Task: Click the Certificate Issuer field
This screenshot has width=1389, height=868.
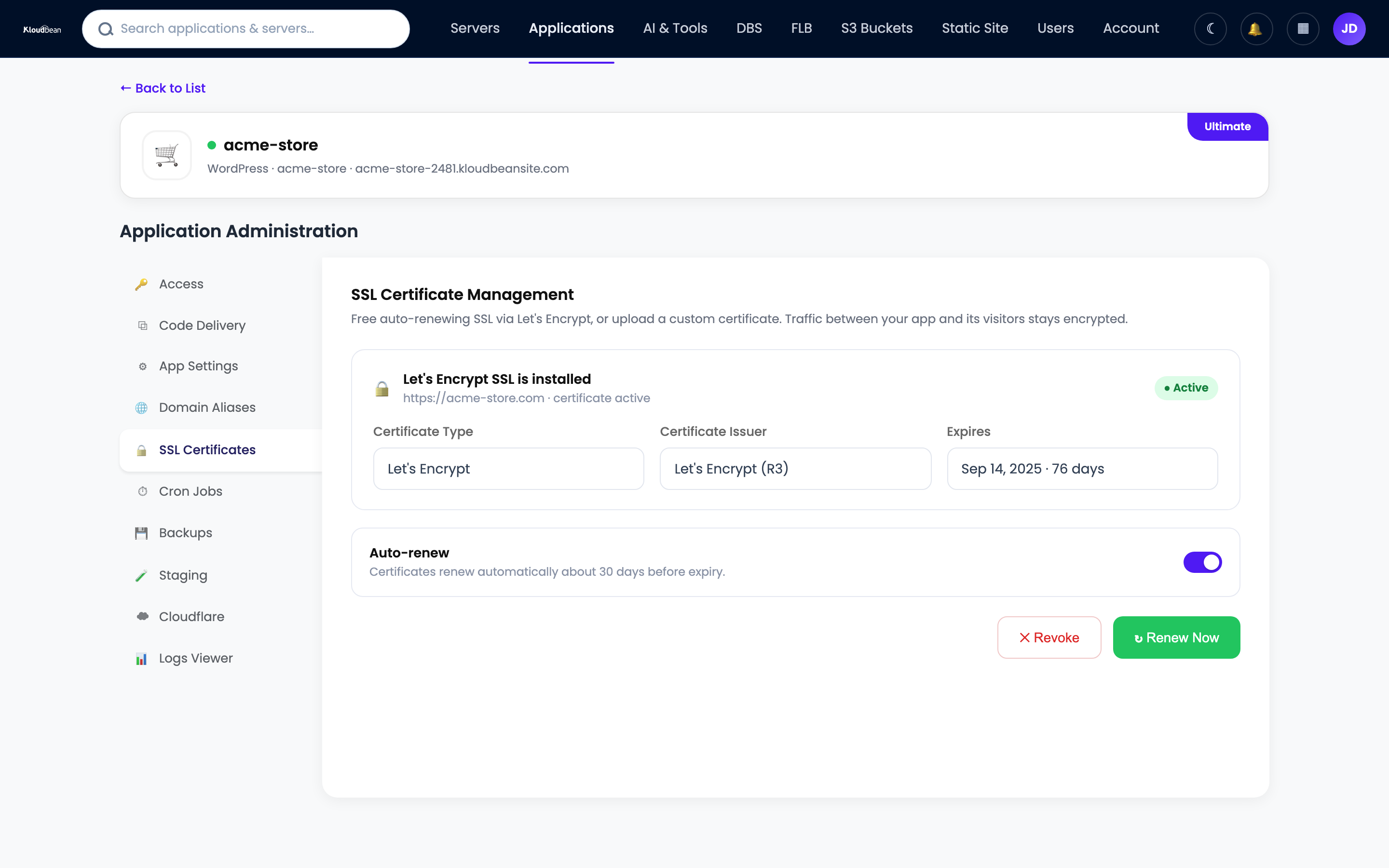Action: click(x=795, y=468)
